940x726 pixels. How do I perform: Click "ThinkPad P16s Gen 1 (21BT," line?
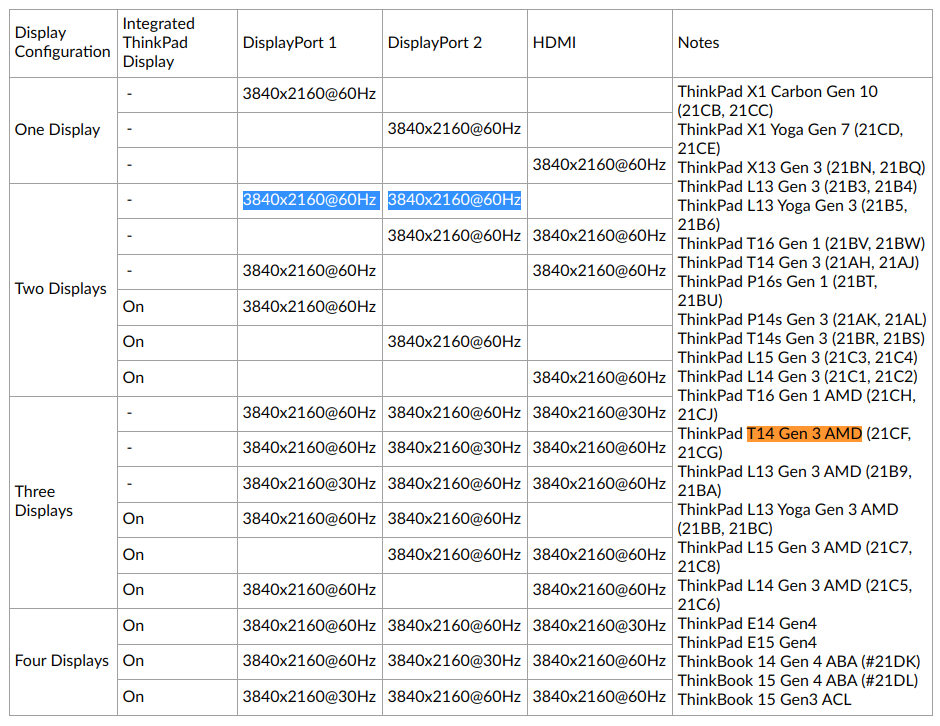[778, 282]
